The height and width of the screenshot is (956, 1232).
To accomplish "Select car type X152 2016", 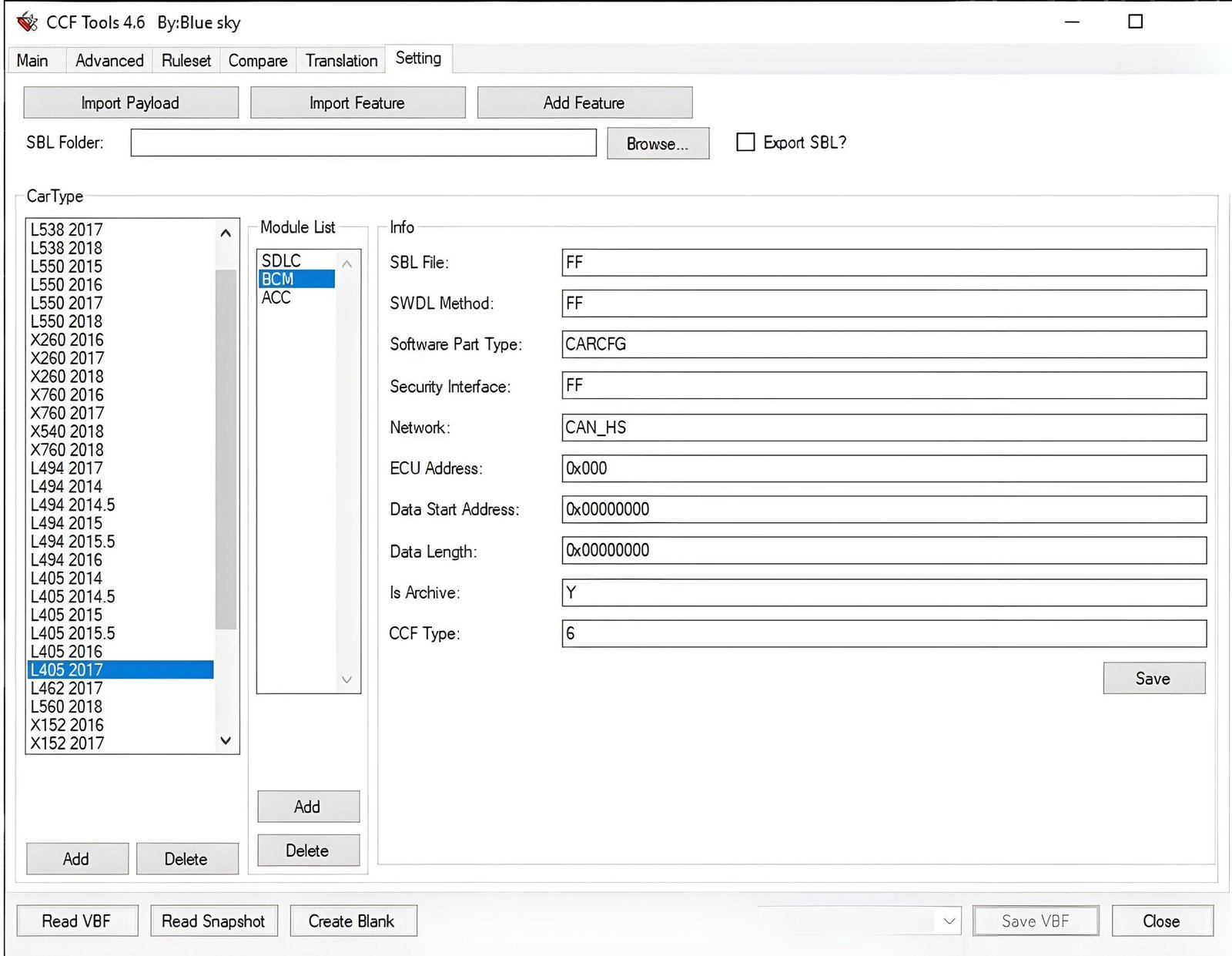I will tap(121, 725).
